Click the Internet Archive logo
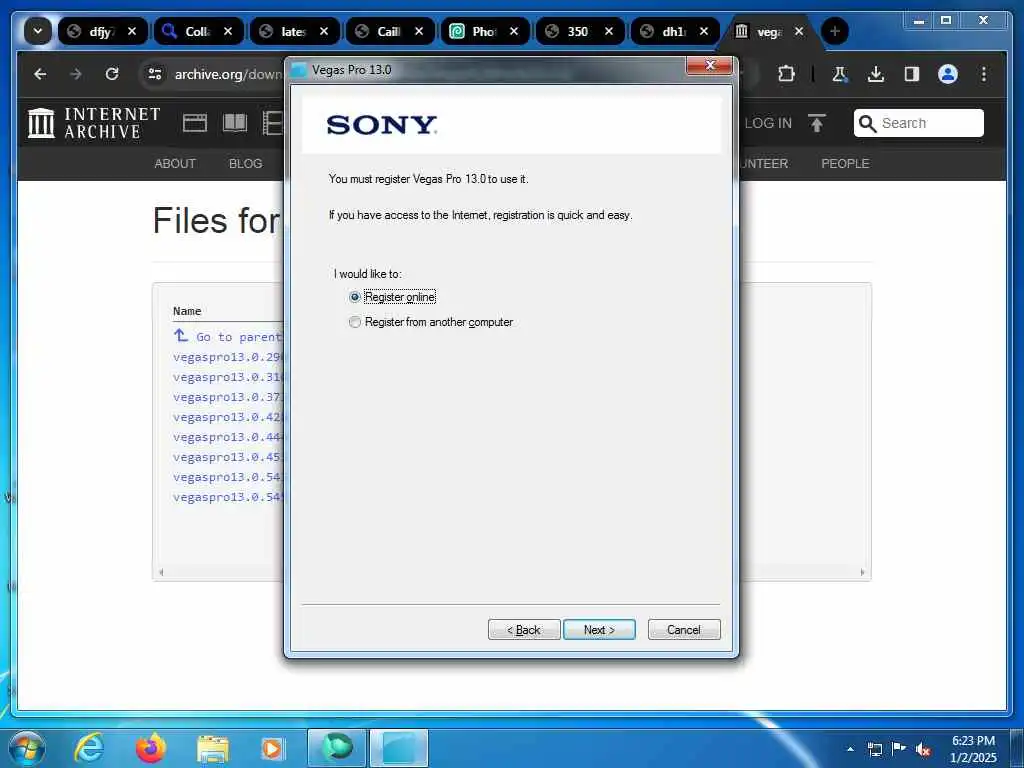Screen dimensions: 1024x768 click(94, 123)
